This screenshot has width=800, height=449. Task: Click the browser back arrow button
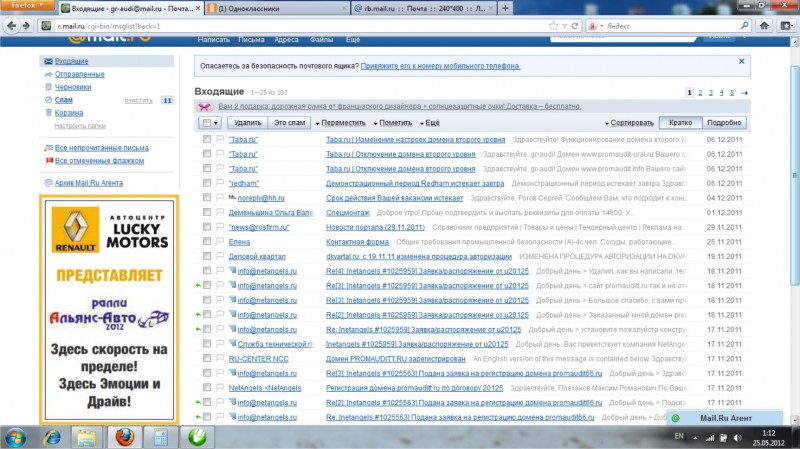pyautogui.click(x=12, y=26)
